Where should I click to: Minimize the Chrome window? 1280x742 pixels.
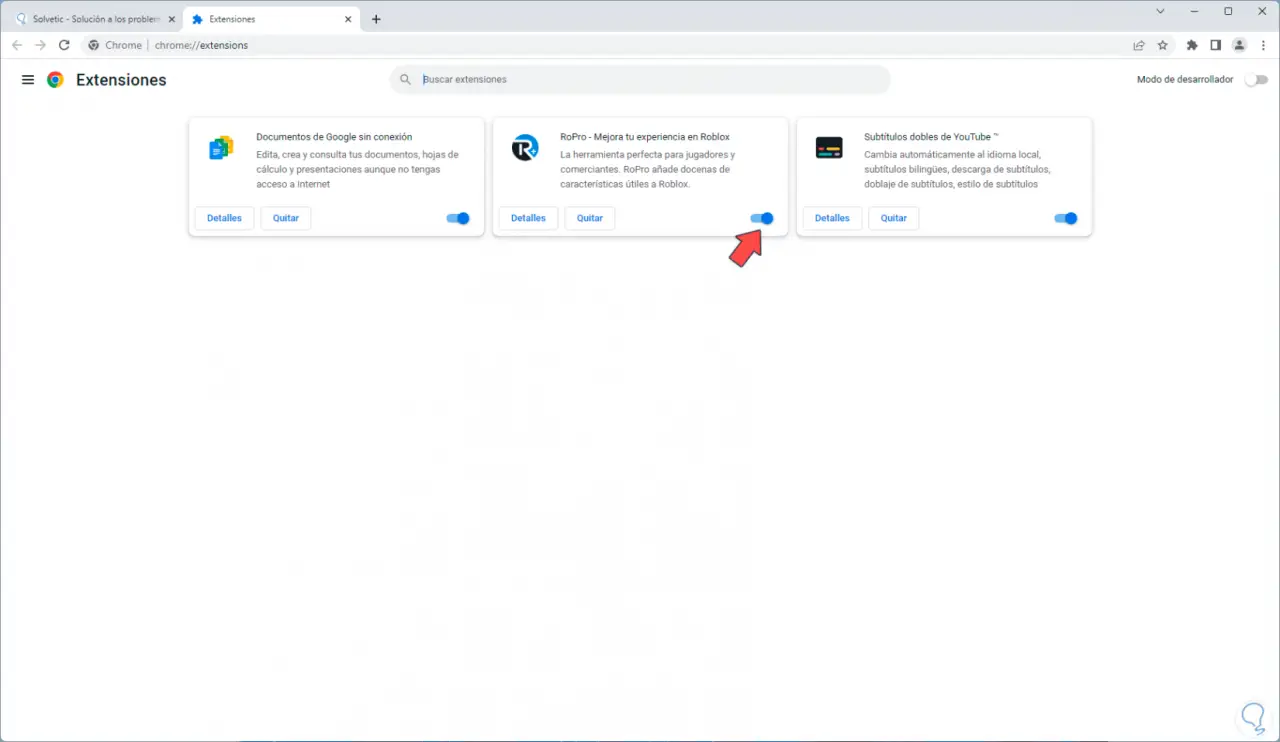pyautogui.click(x=1194, y=11)
